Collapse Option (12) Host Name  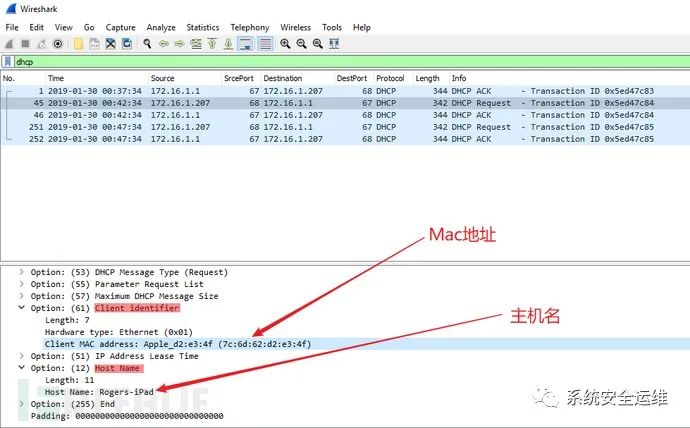point(21,367)
